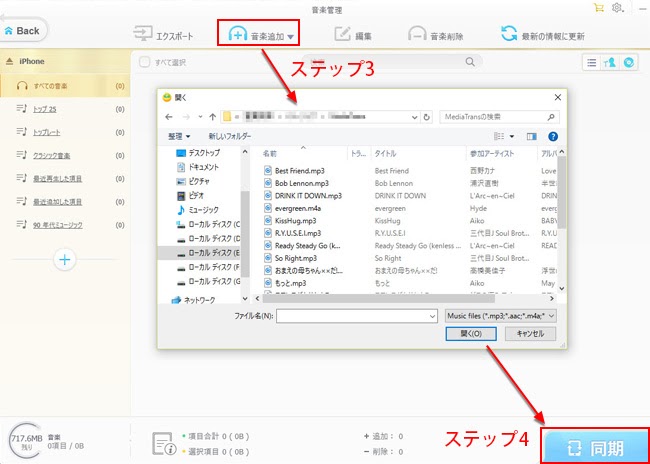Switch to artist view icon
The height and width of the screenshot is (464, 650).
[x=610, y=63]
